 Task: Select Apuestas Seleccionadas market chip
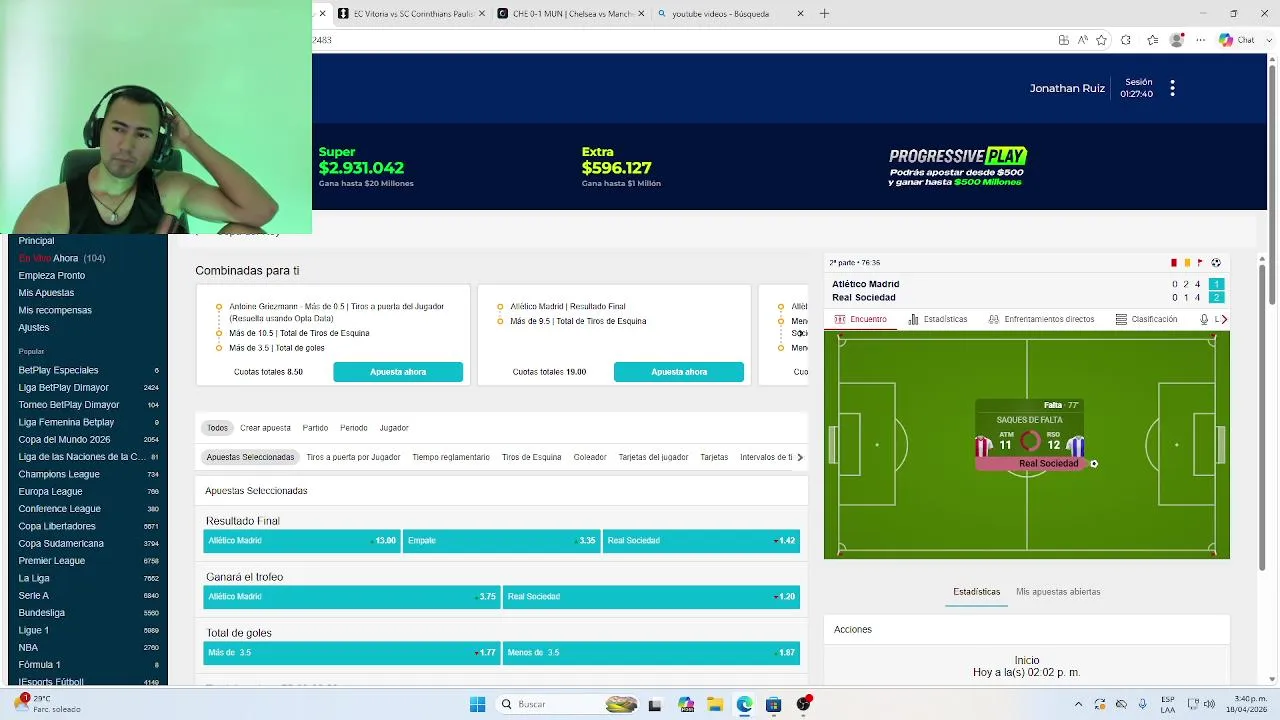tap(250, 457)
